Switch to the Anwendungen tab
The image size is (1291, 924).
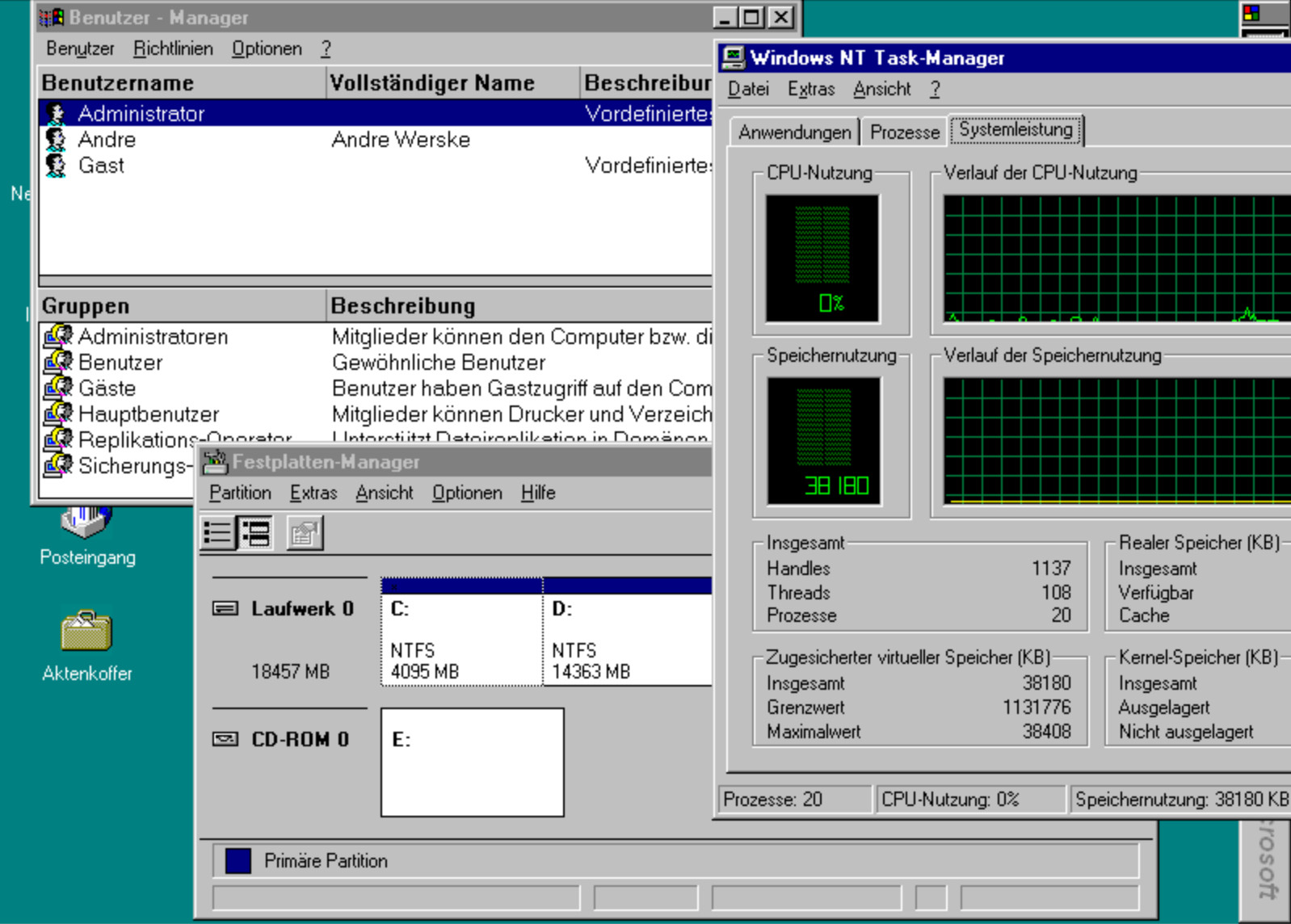click(795, 132)
